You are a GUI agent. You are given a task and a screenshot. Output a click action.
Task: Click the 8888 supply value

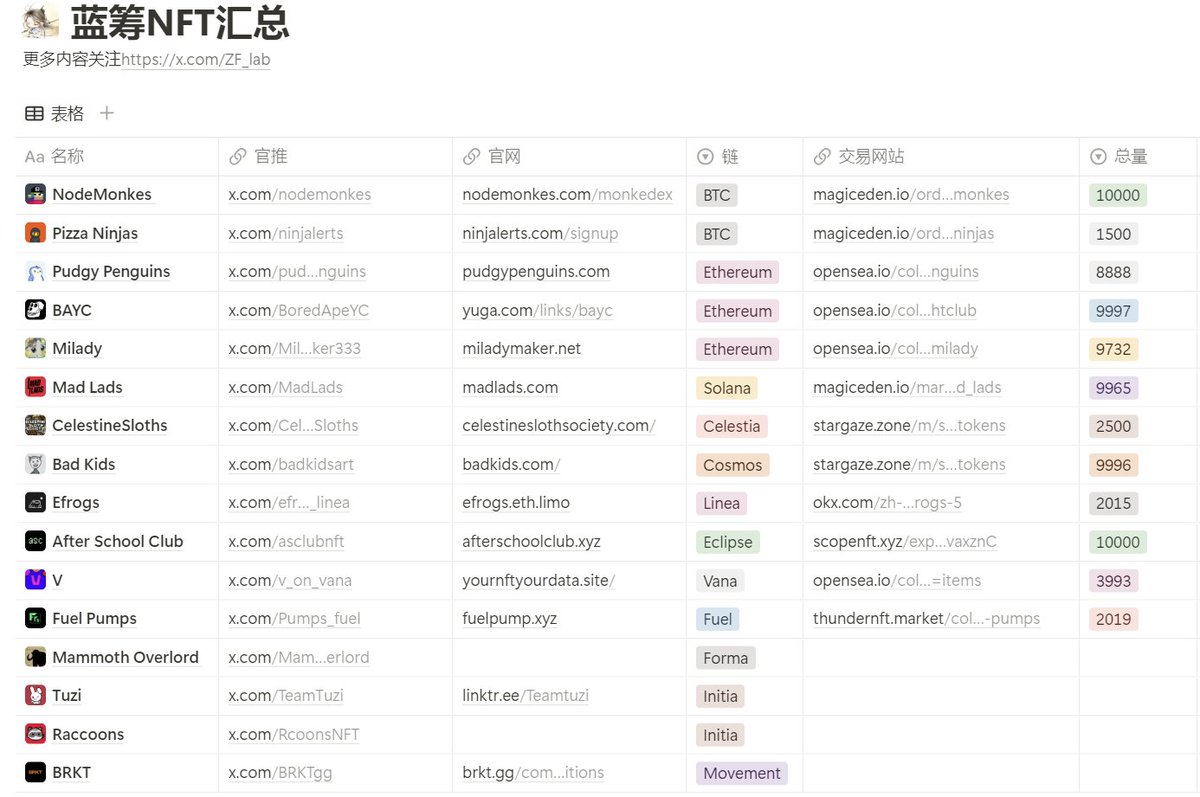coord(1113,272)
